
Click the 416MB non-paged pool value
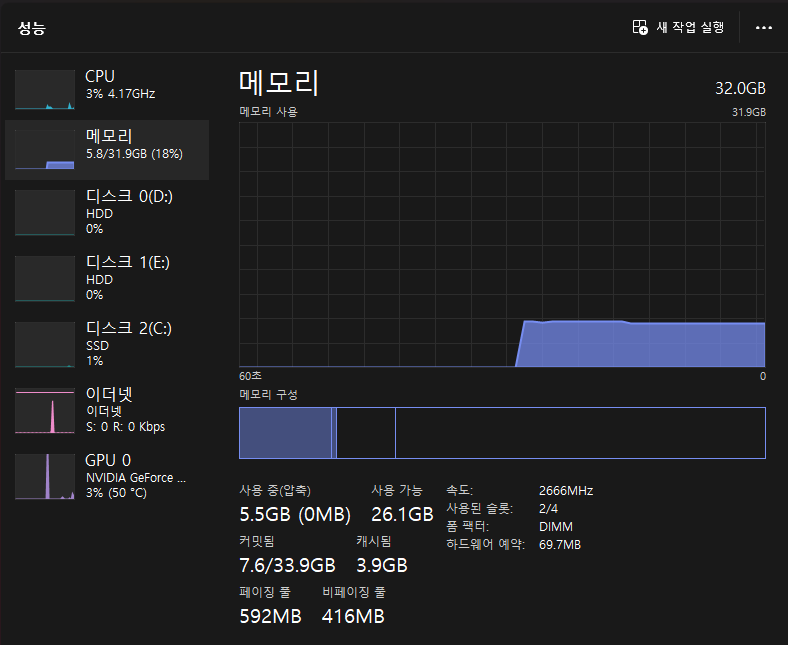(353, 616)
